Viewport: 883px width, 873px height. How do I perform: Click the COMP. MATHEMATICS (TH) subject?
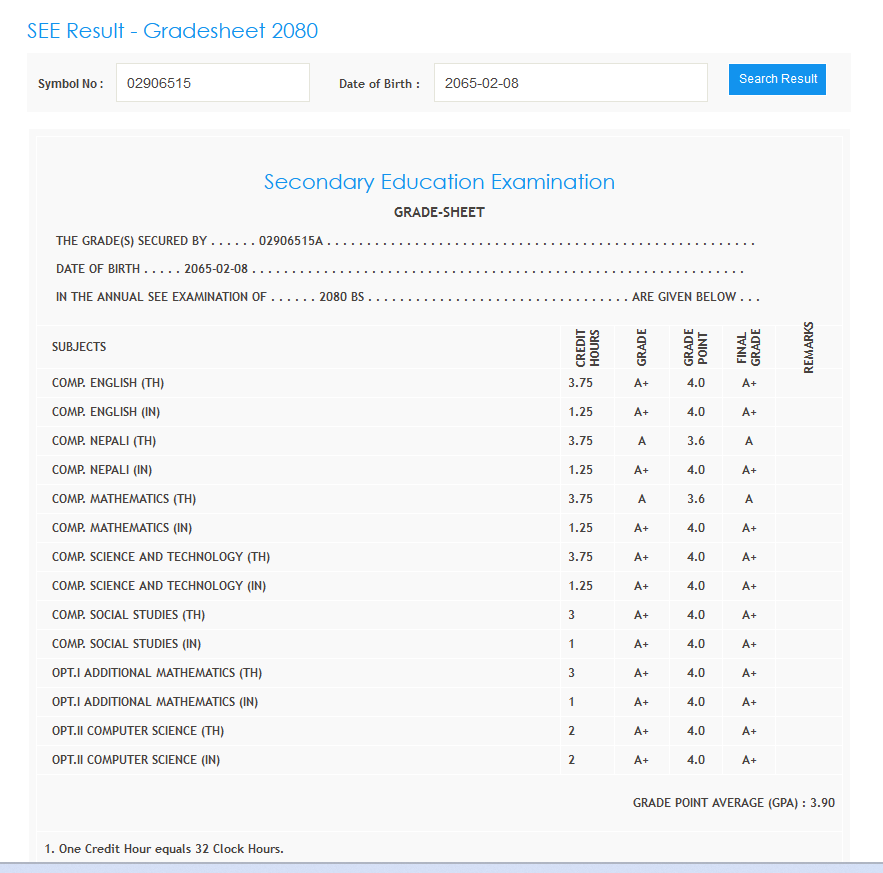point(124,499)
